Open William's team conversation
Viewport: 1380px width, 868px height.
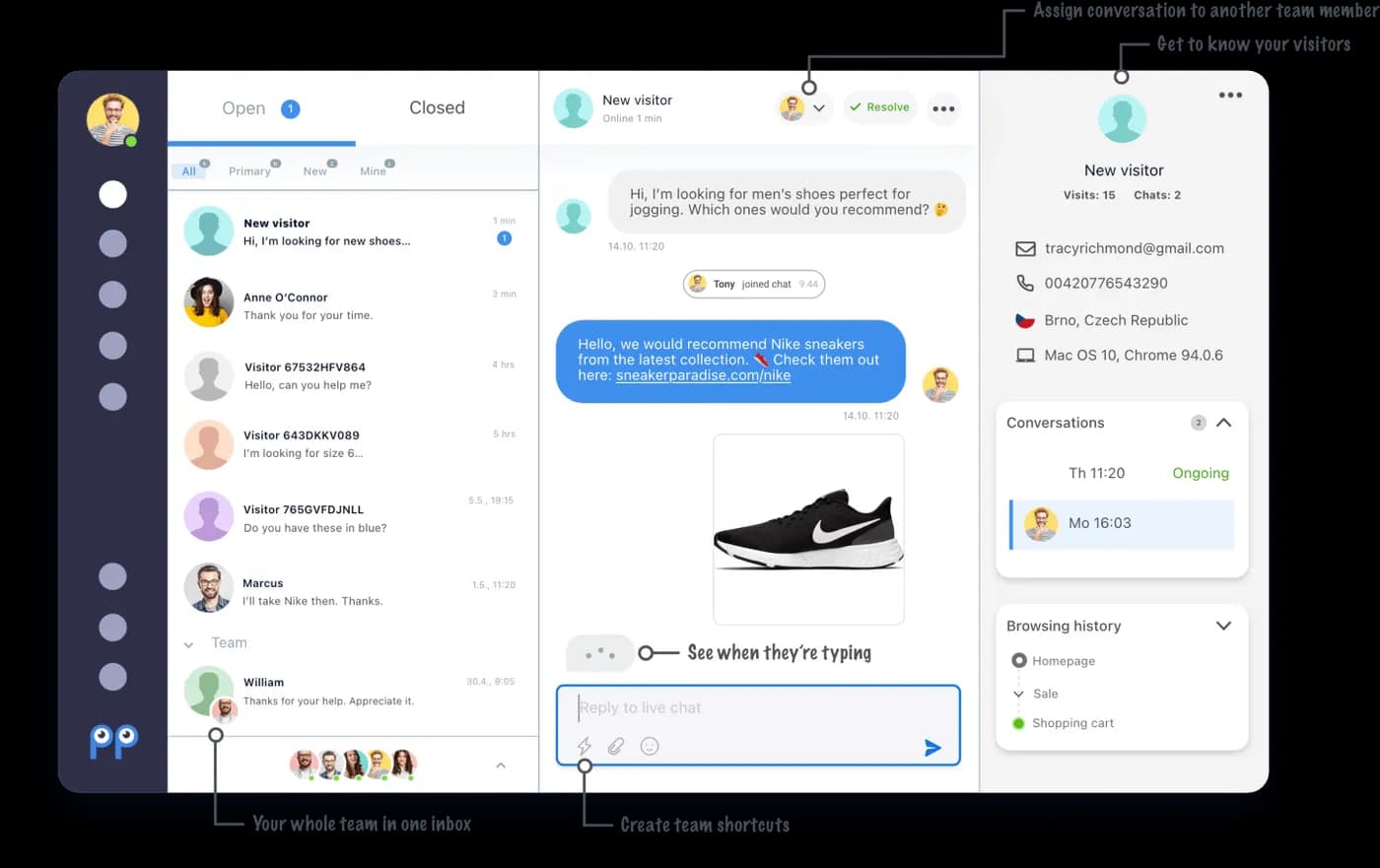(x=353, y=692)
